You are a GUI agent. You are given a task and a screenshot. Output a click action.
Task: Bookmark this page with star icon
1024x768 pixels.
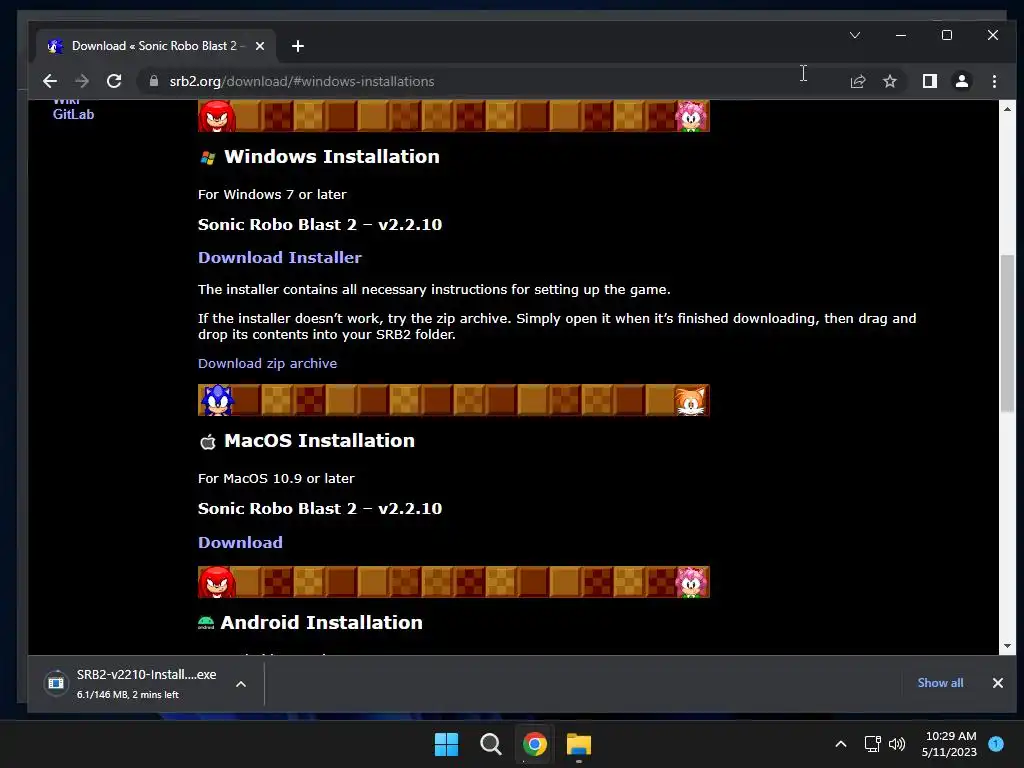889,81
